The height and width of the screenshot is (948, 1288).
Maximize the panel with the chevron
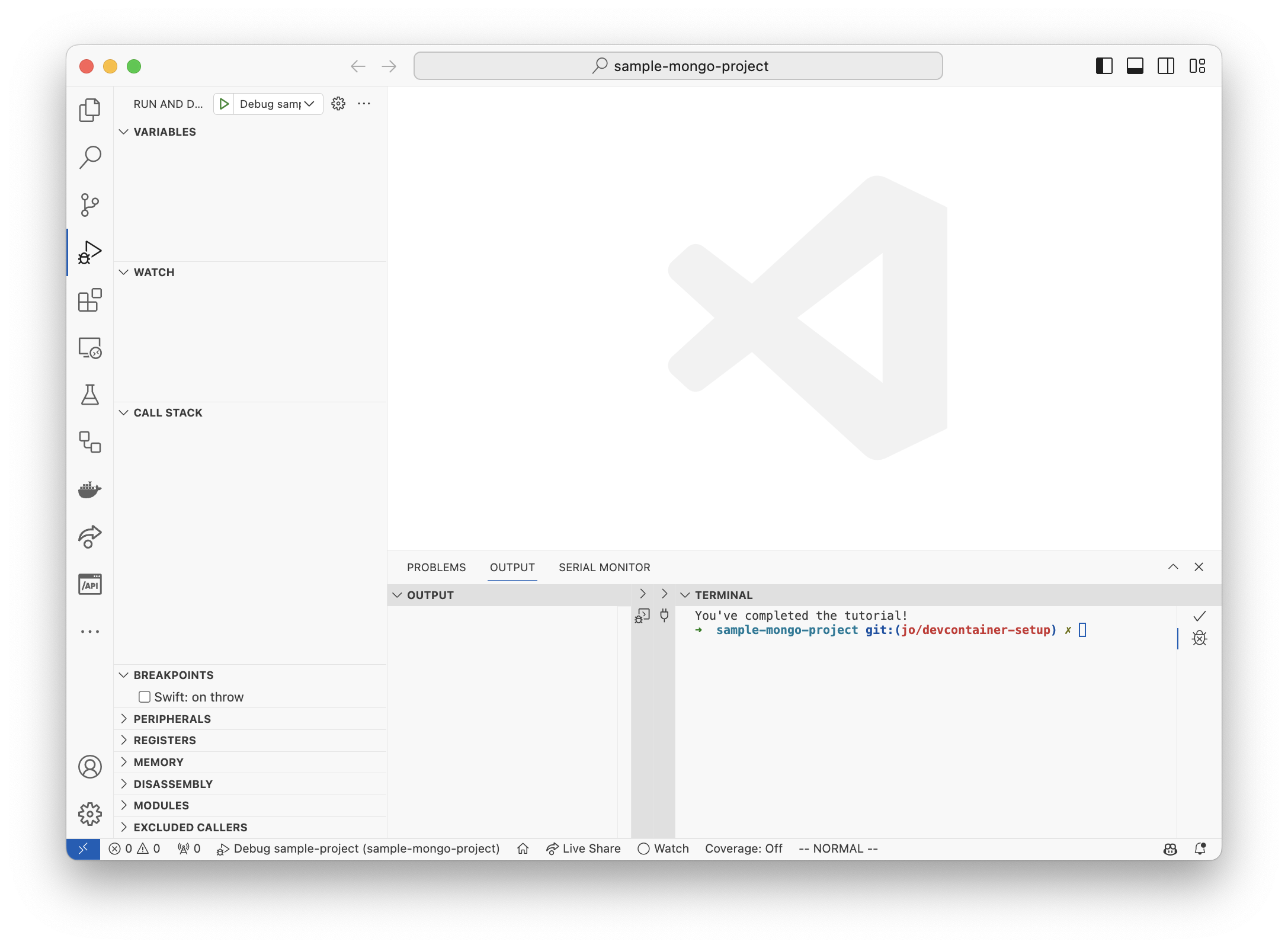tap(1173, 567)
